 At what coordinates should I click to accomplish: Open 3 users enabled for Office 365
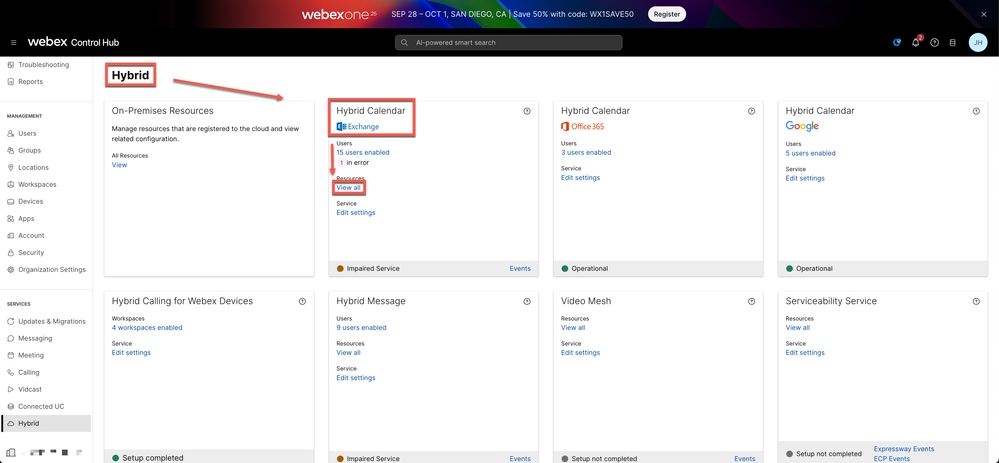586,153
